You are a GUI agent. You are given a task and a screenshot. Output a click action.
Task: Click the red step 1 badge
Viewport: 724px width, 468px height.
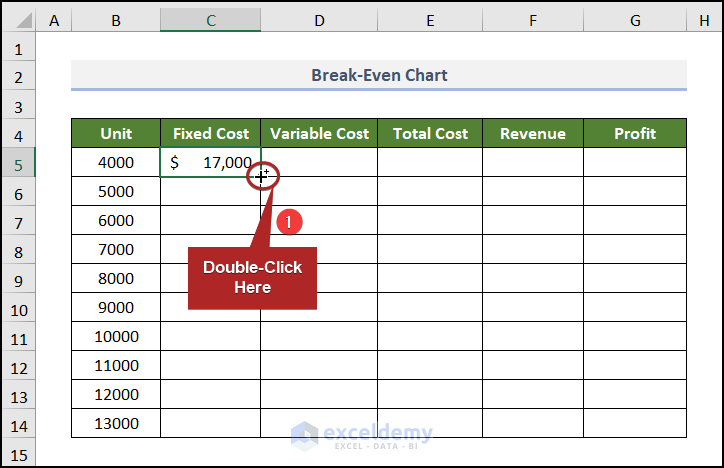pyautogui.click(x=288, y=222)
